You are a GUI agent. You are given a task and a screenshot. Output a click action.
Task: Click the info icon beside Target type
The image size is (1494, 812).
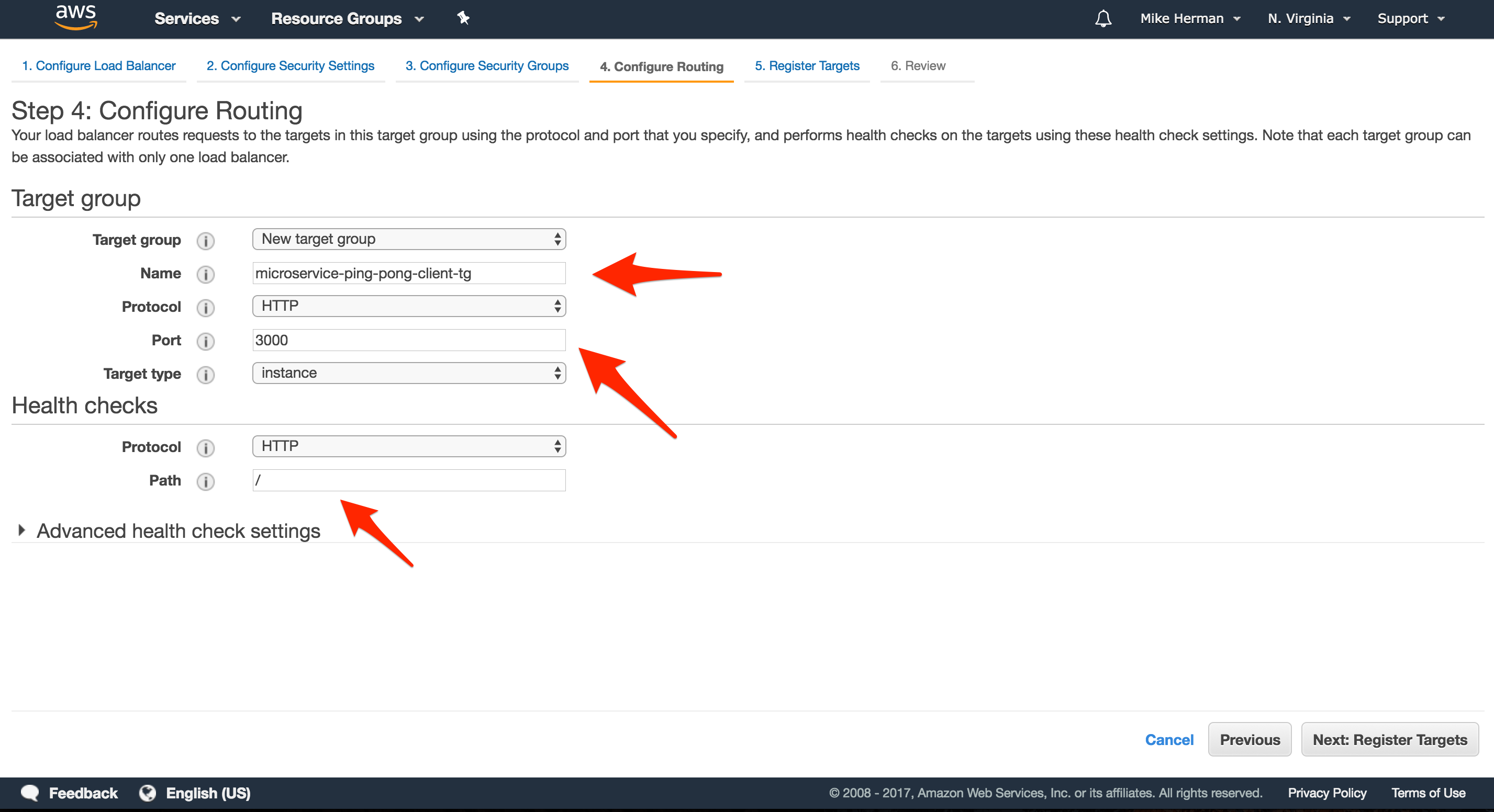205,375
